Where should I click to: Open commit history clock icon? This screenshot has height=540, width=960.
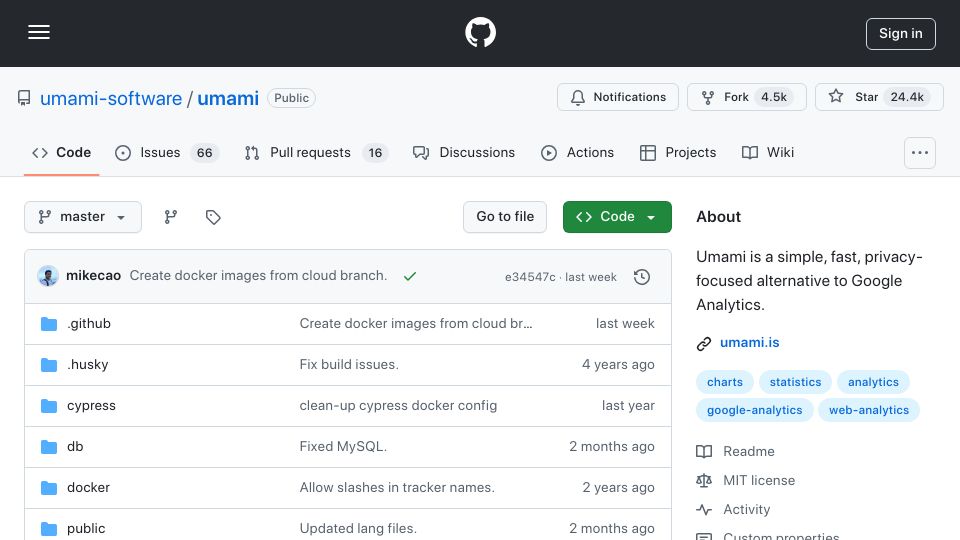[x=642, y=277]
